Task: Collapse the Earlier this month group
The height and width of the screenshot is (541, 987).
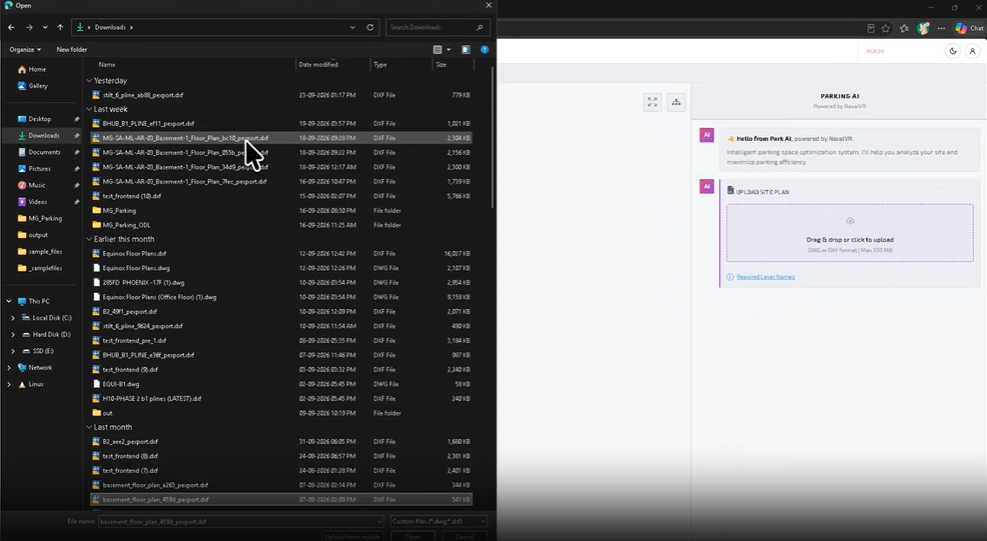Action: click(89, 239)
